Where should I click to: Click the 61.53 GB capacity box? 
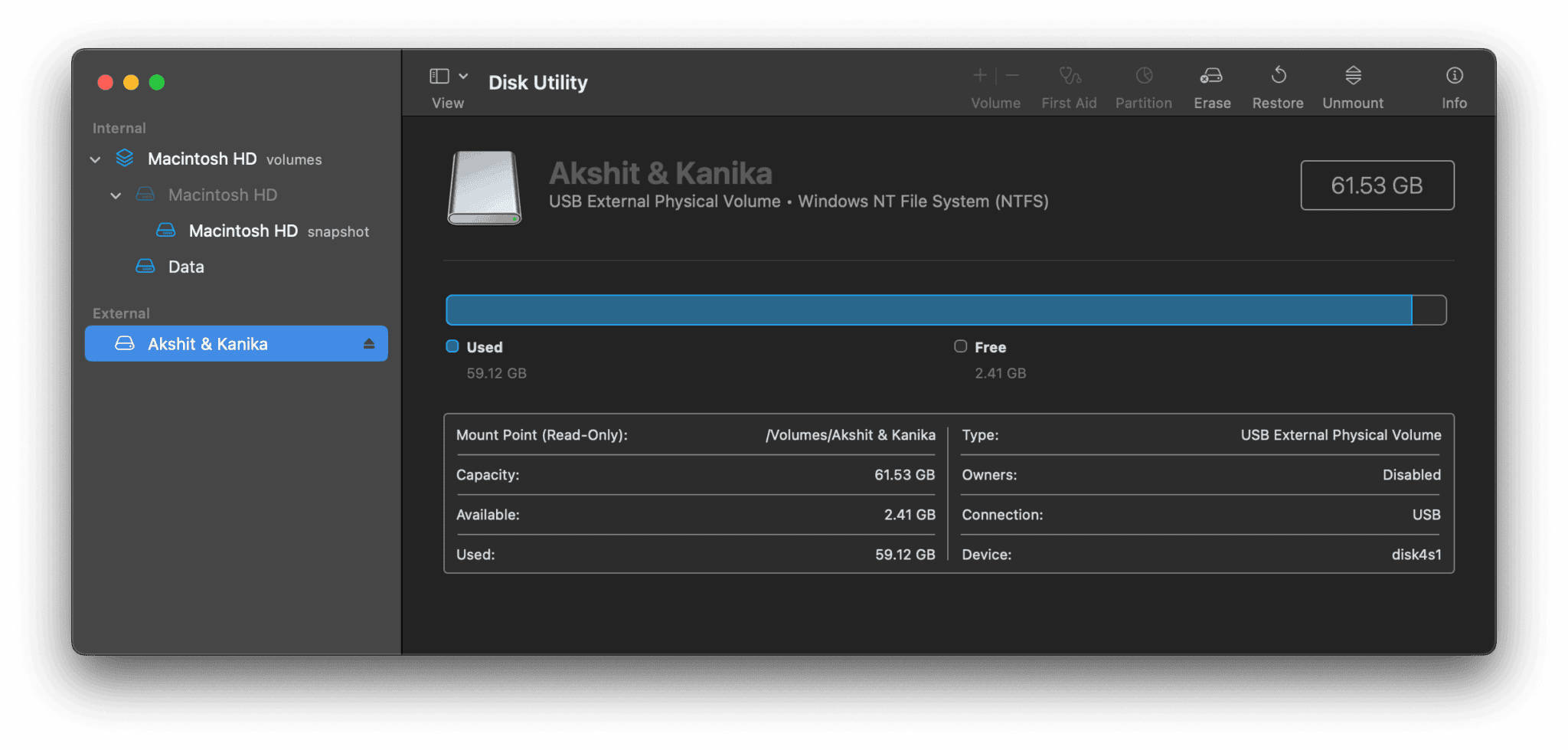(1377, 185)
